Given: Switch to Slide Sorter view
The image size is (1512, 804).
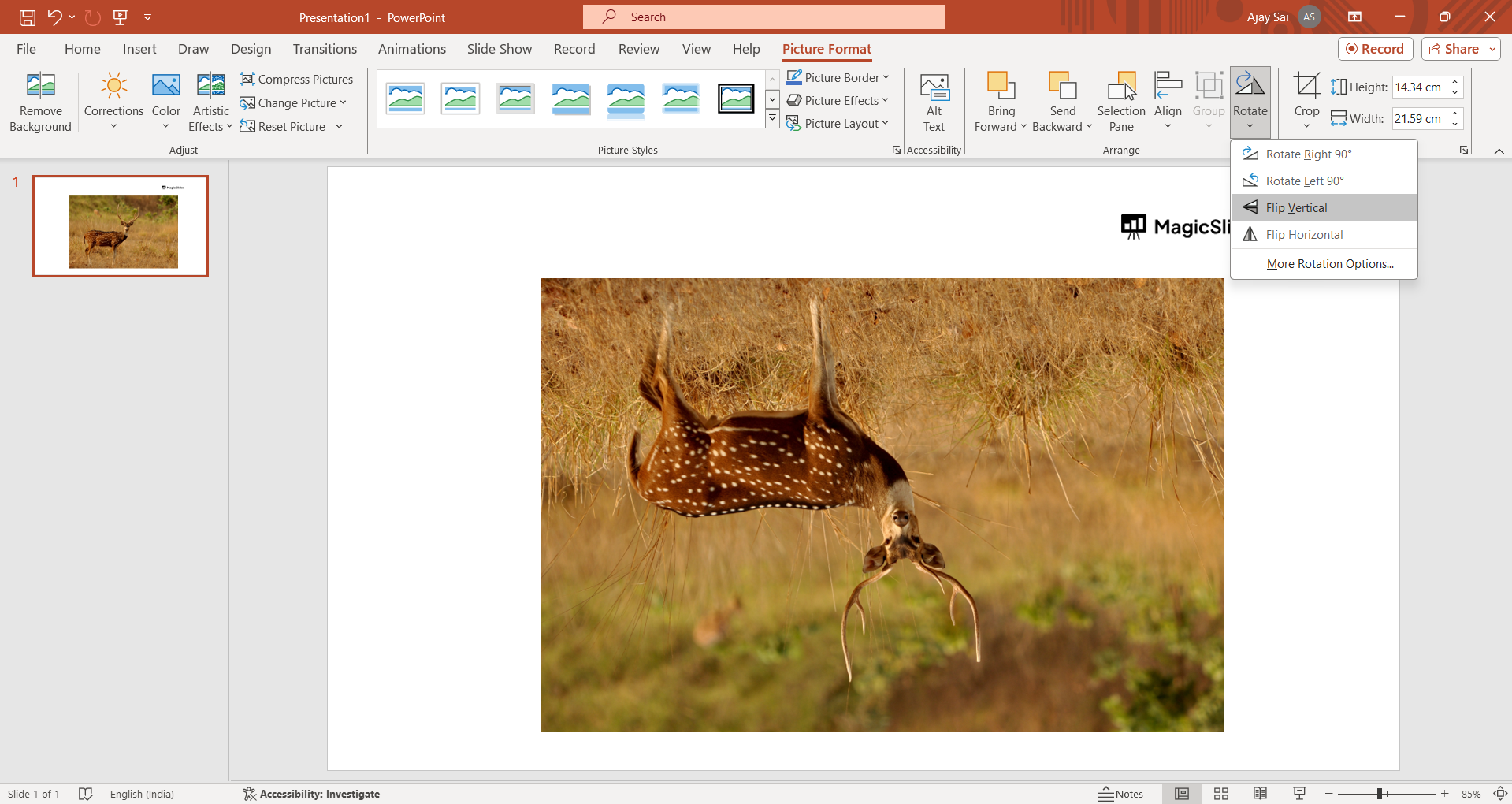Looking at the screenshot, I should 1221,794.
